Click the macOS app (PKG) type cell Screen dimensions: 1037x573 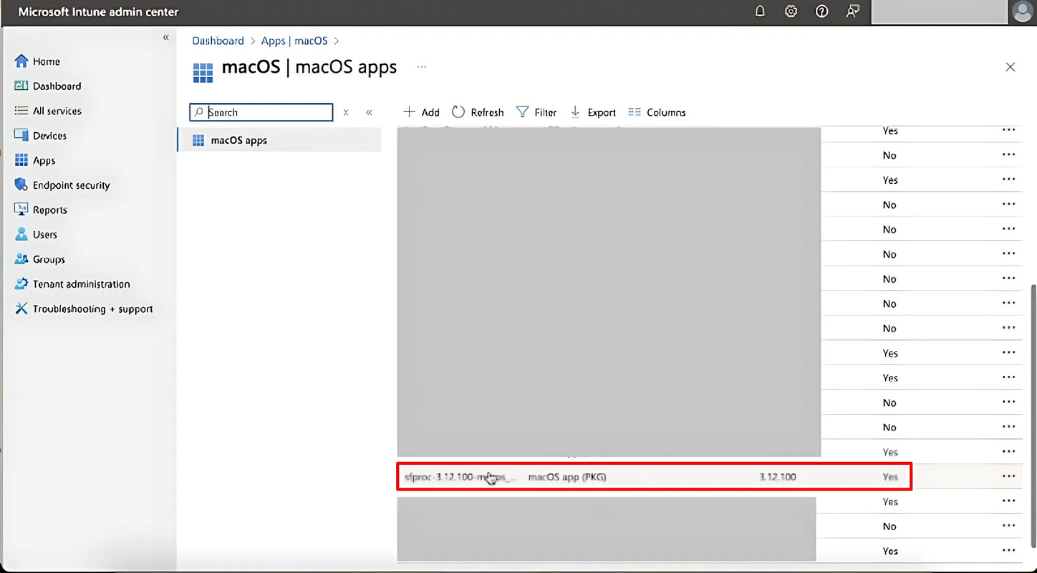tap(567, 477)
